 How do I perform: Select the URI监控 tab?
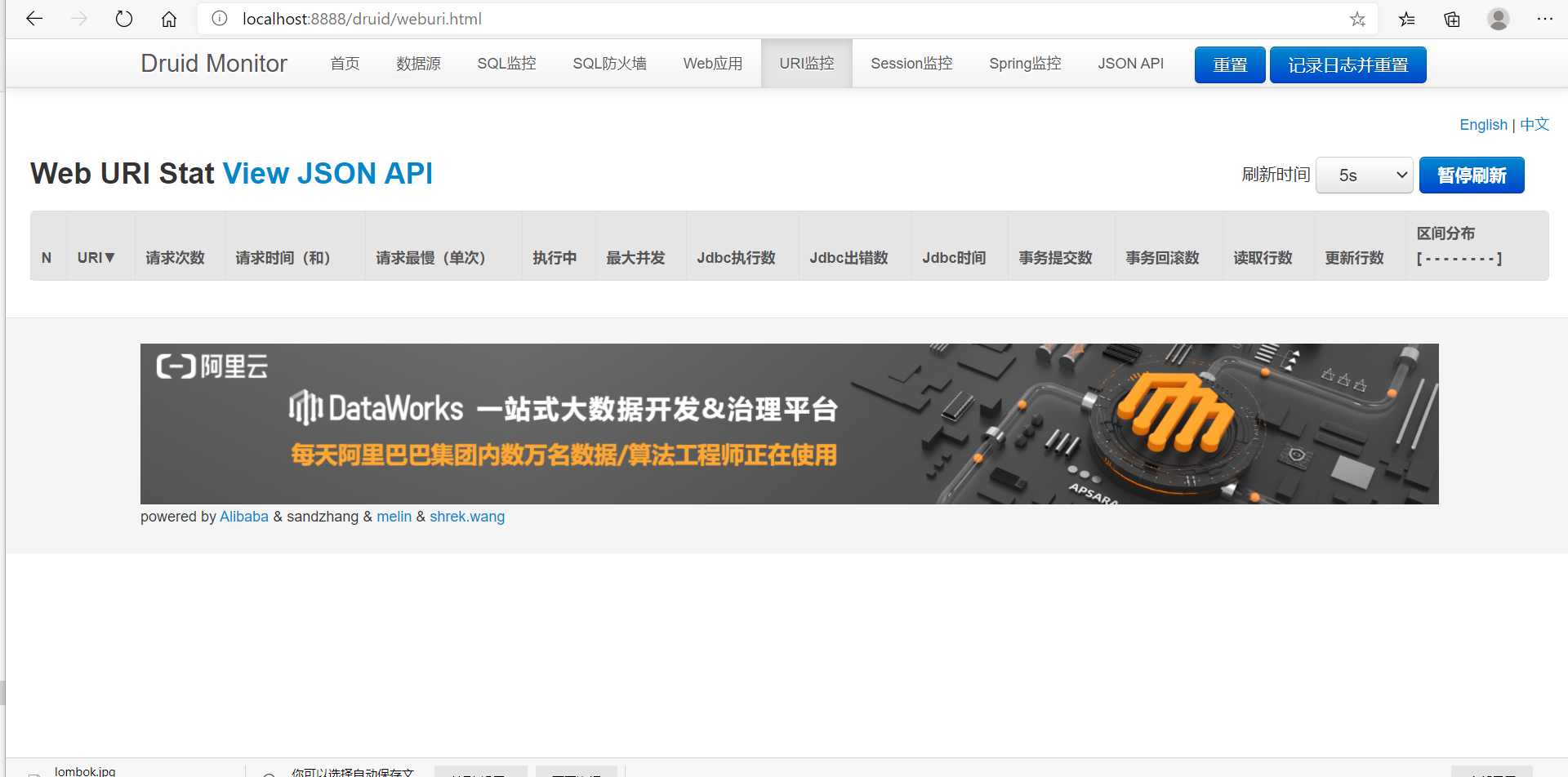(807, 64)
